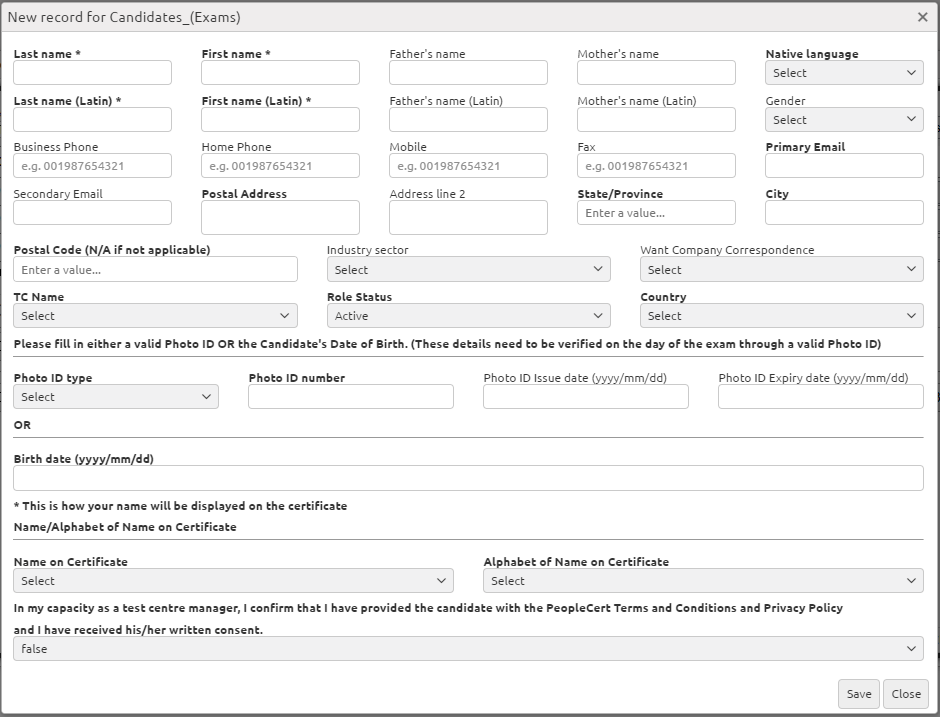Select the Birth date input field

468,478
